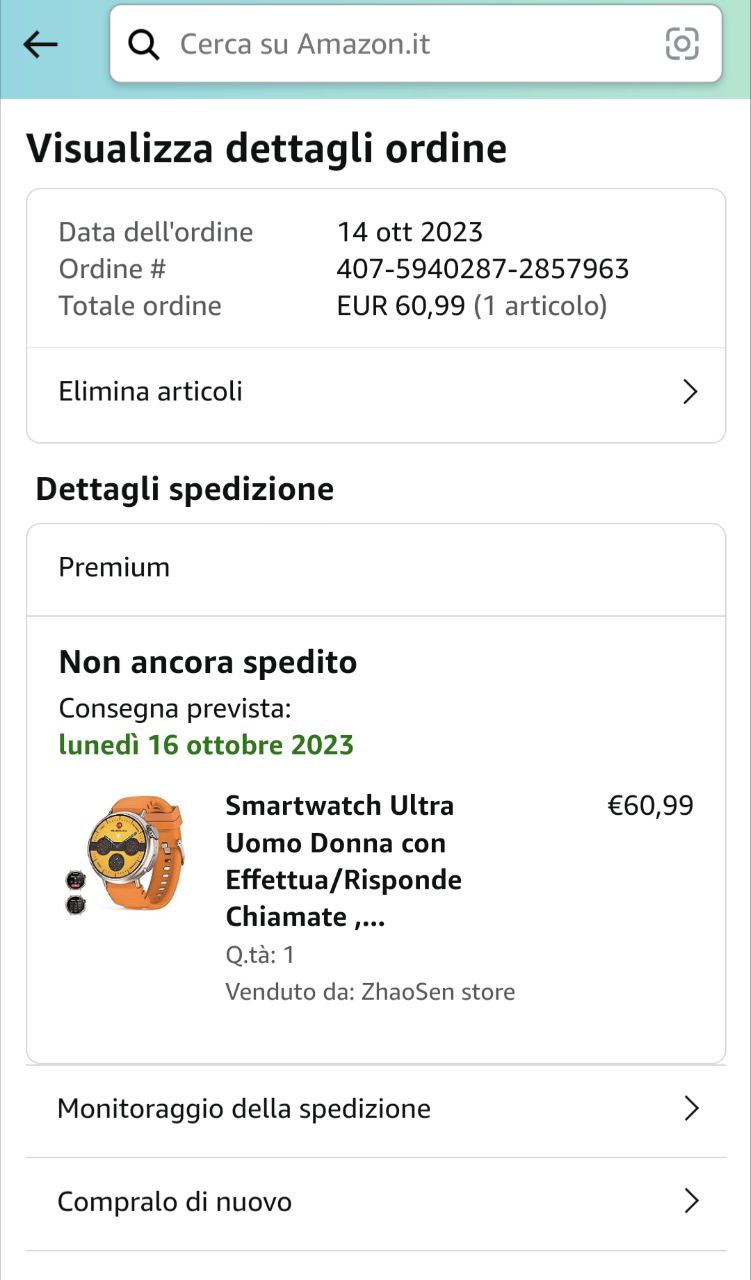The width and height of the screenshot is (751, 1280).
Task: Focus the Cerca su Amazon.it field
Action: [x=400, y=44]
